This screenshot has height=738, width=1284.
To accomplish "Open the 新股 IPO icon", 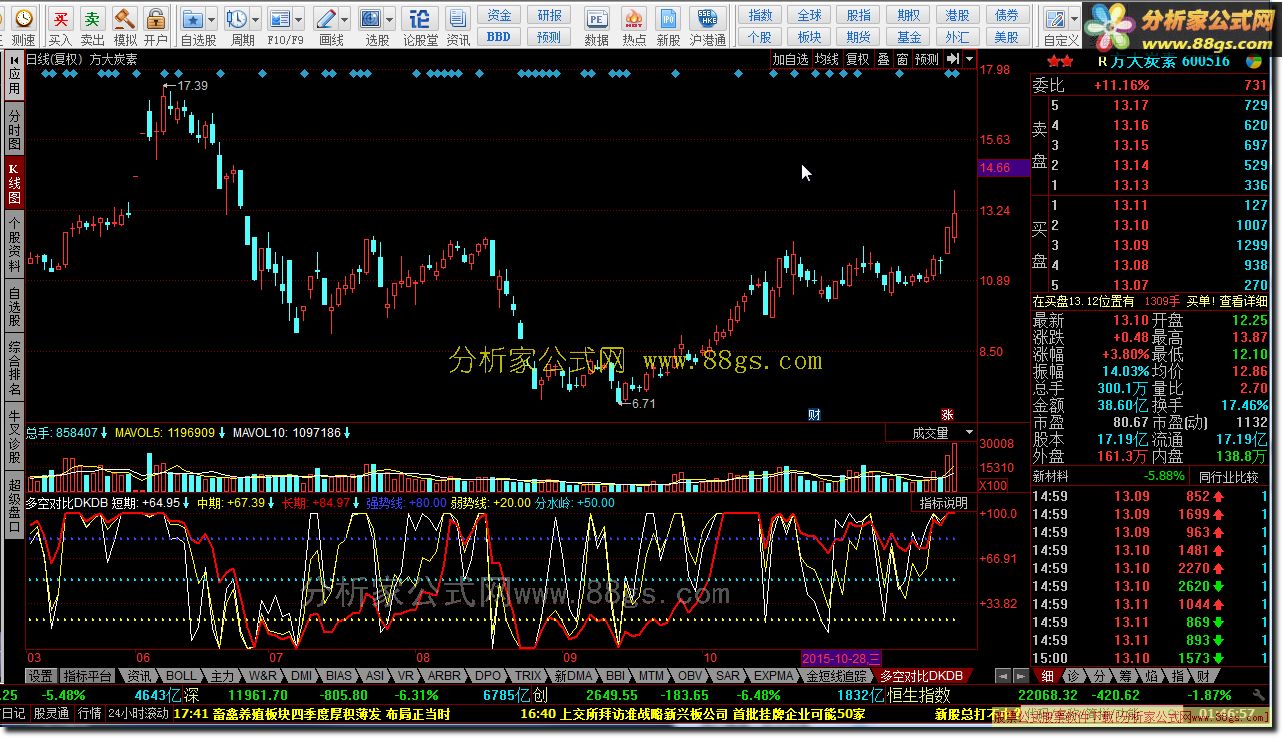I will tap(668, 18).
